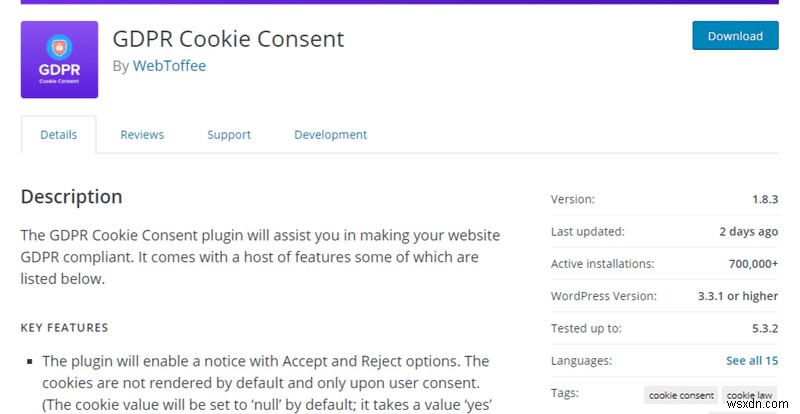Click the version number 1.8.3
Viewport: 800px width, 414px height.
click(764, 199)
